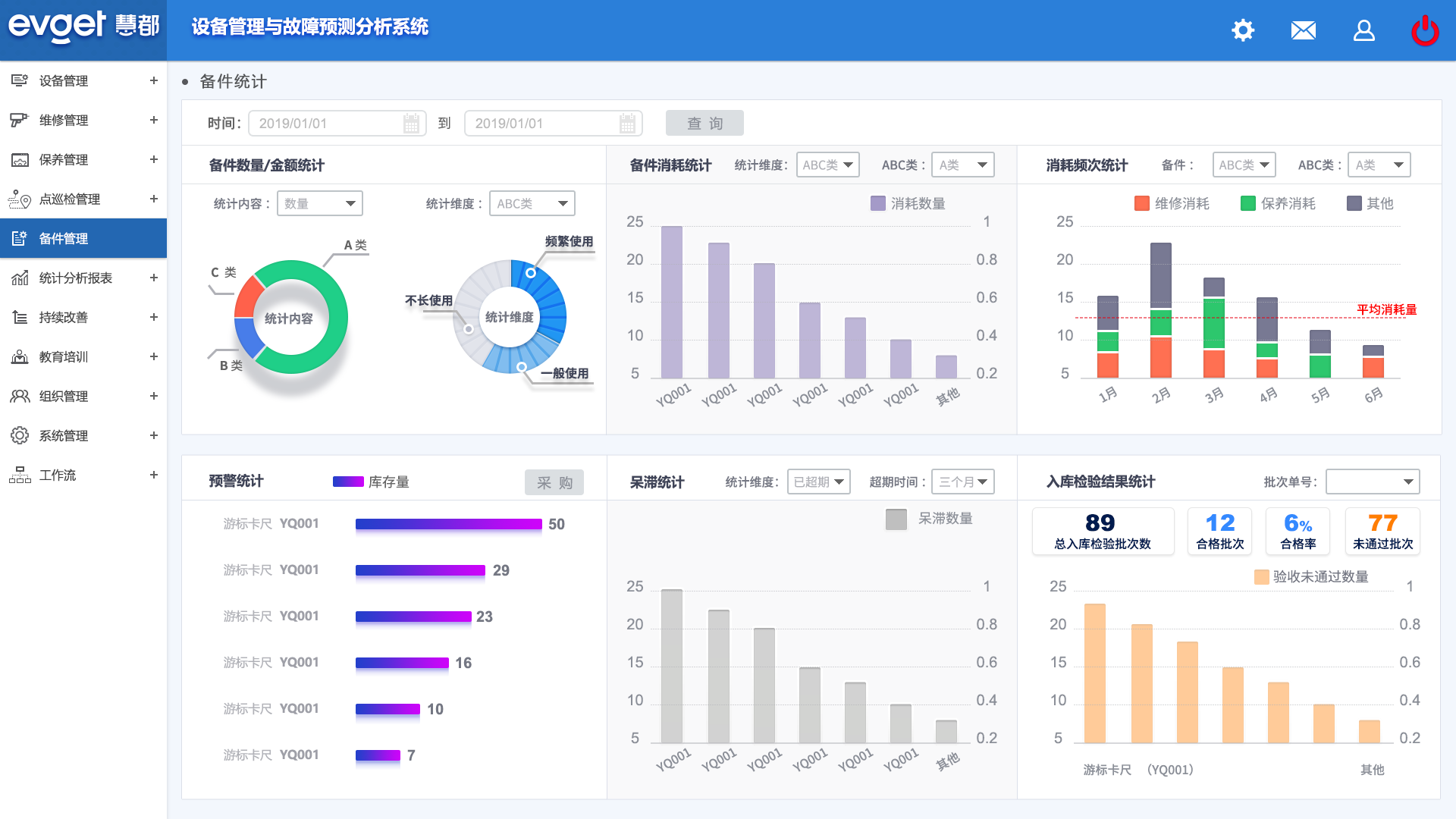Image resolution: width=1456 pixels, height=819 pixels.
Task: Click the 点巡检管理 sidebar icon
Action: [20, 199]
